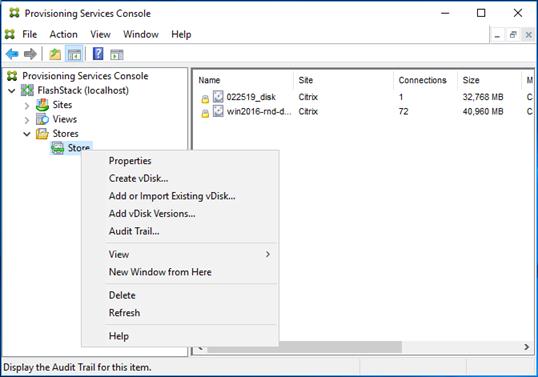Click the vDisk icon of 022519_disk
The height and width of the screenshot is (377, 538).
coord(218,97)
